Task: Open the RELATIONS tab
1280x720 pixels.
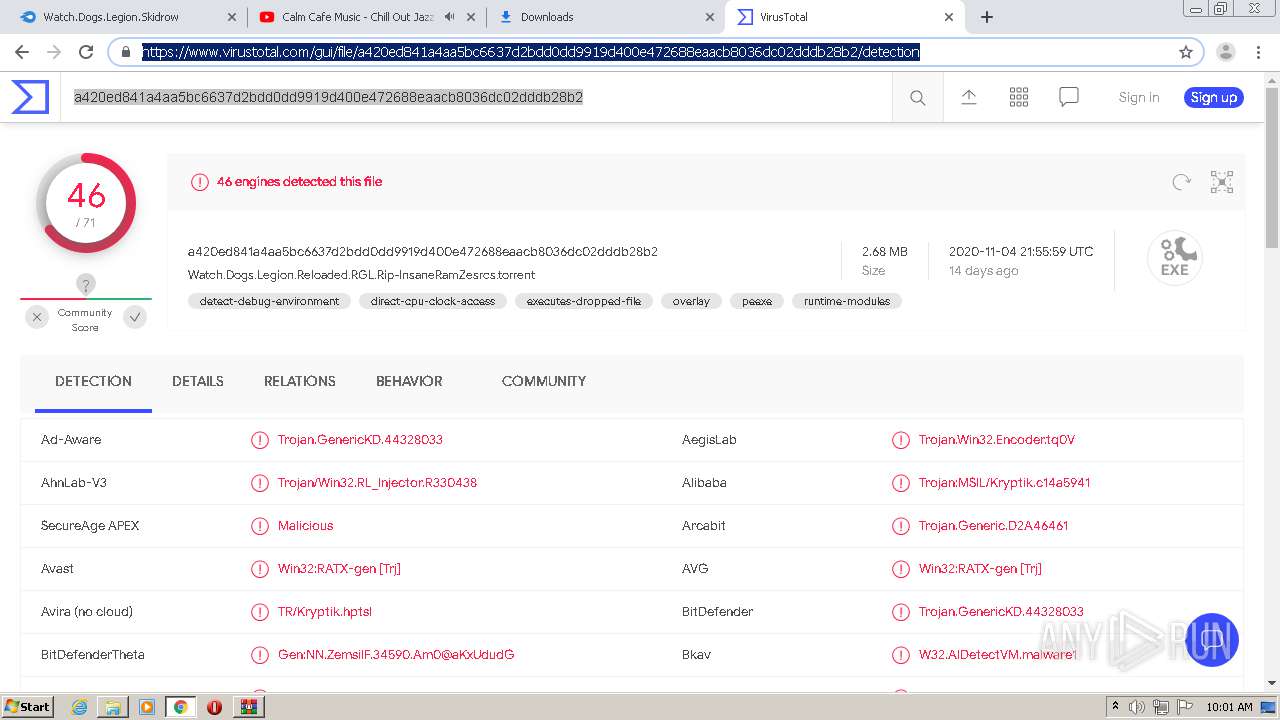Action: 300,381
